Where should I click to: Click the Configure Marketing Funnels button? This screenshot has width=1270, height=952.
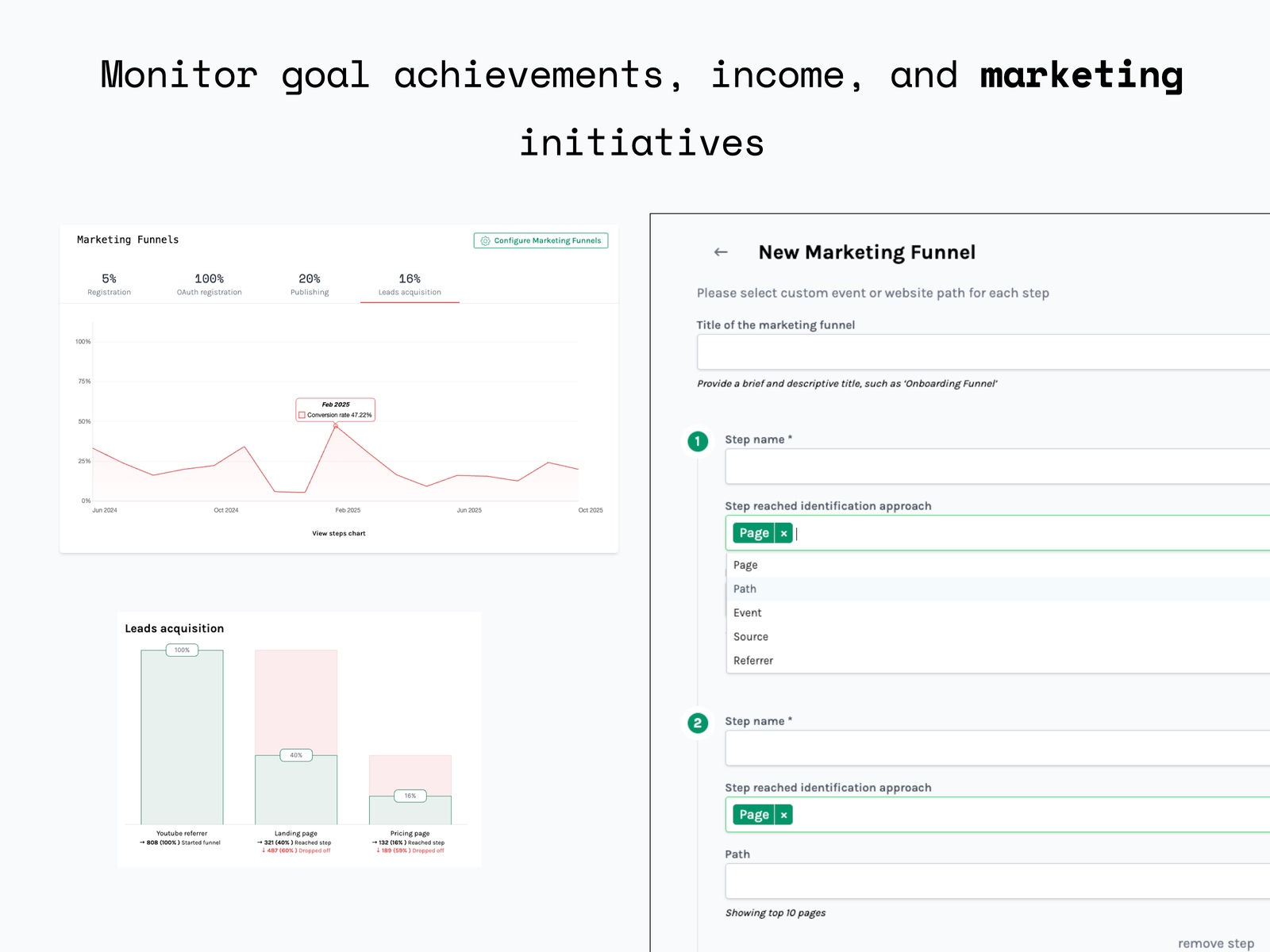coord(541,240)
